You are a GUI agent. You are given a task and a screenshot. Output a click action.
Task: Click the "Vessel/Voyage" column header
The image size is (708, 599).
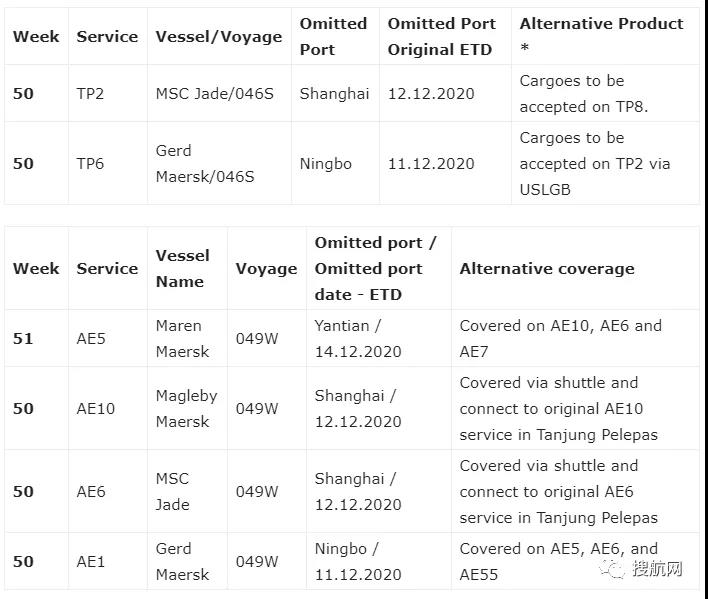pos(218,37)
